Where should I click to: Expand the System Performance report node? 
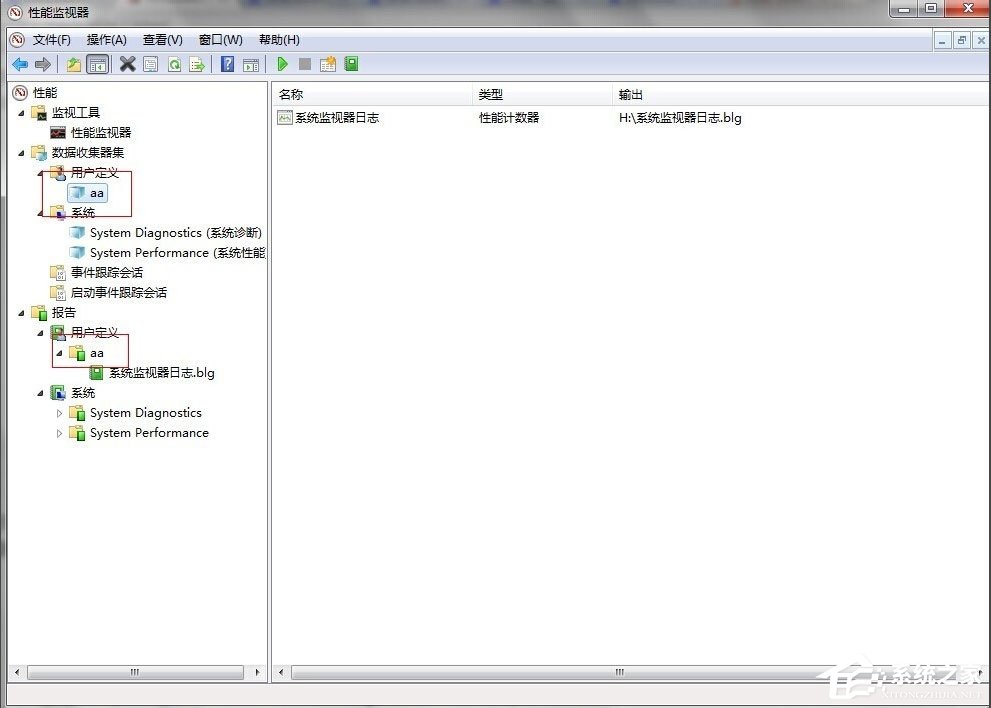[x=59, y=432]
